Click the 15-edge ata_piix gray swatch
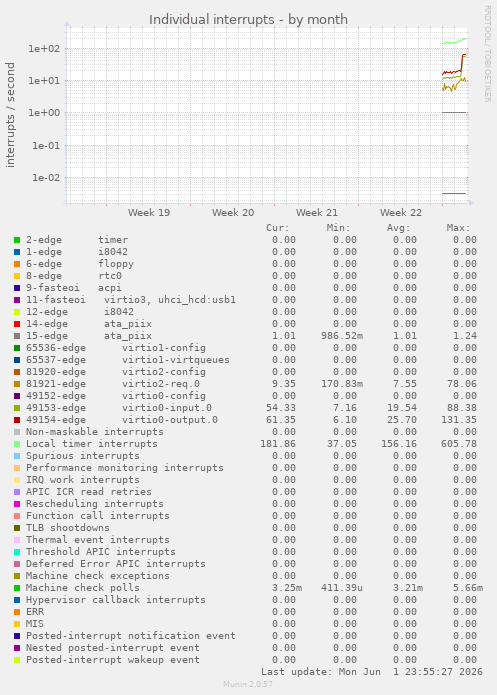Screen dimensions: 497x695 [17, 336]
